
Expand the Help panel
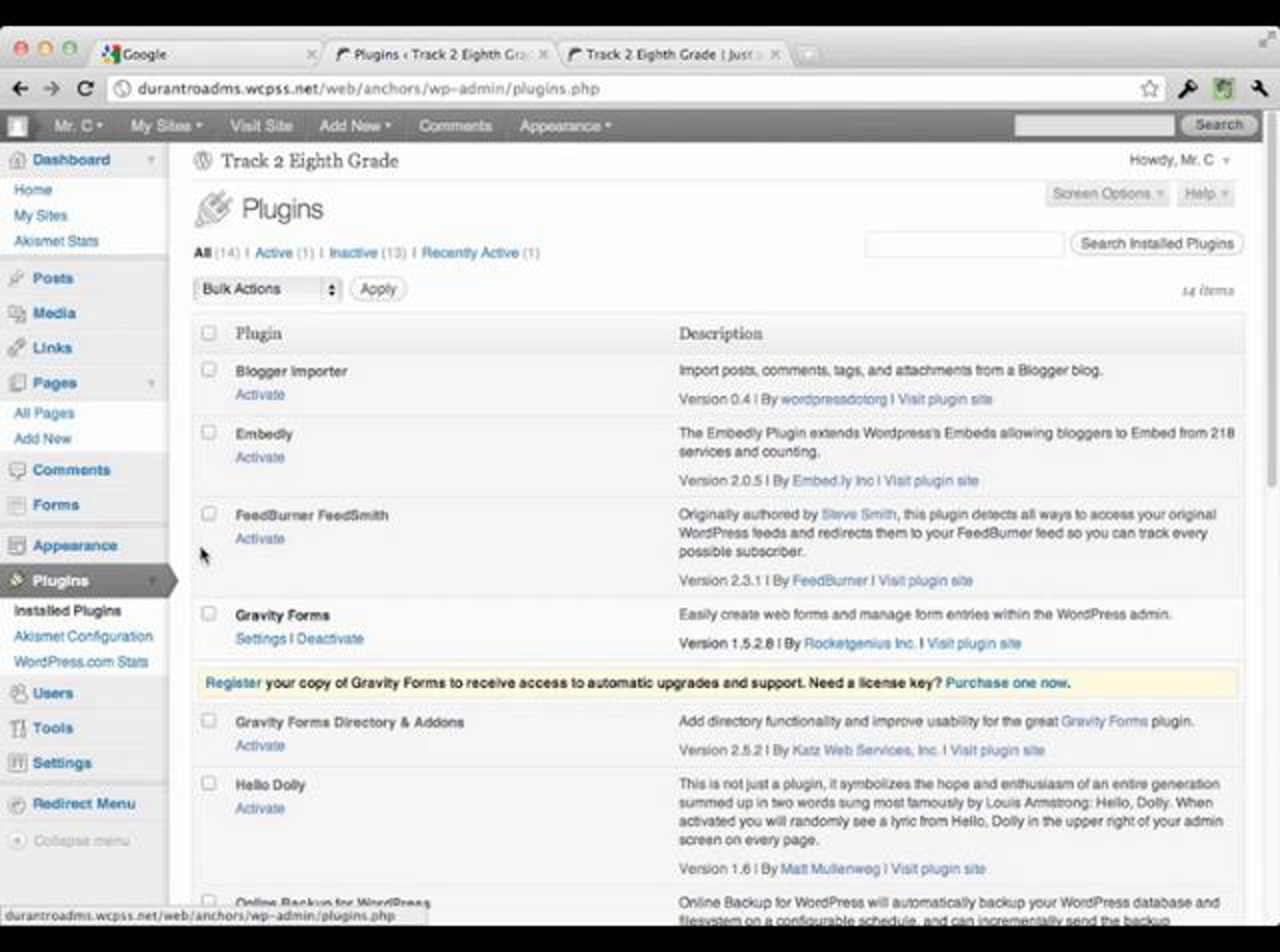pyautogui.click(x=1206, y=194)
